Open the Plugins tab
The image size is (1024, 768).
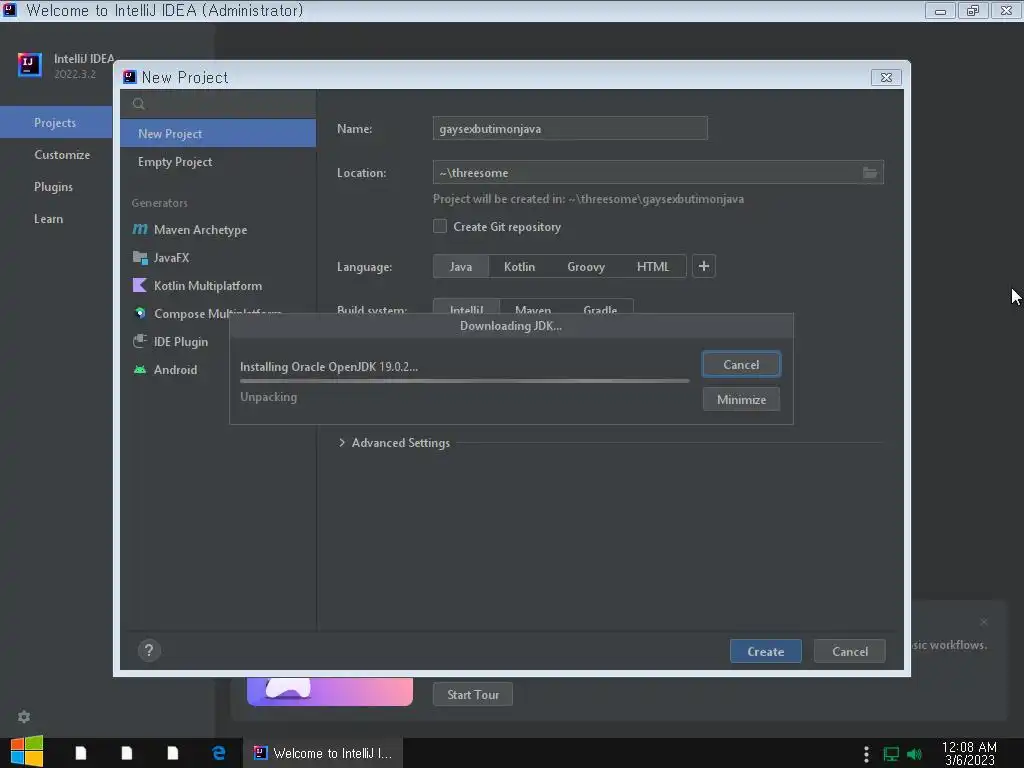[x=56, y=187]
